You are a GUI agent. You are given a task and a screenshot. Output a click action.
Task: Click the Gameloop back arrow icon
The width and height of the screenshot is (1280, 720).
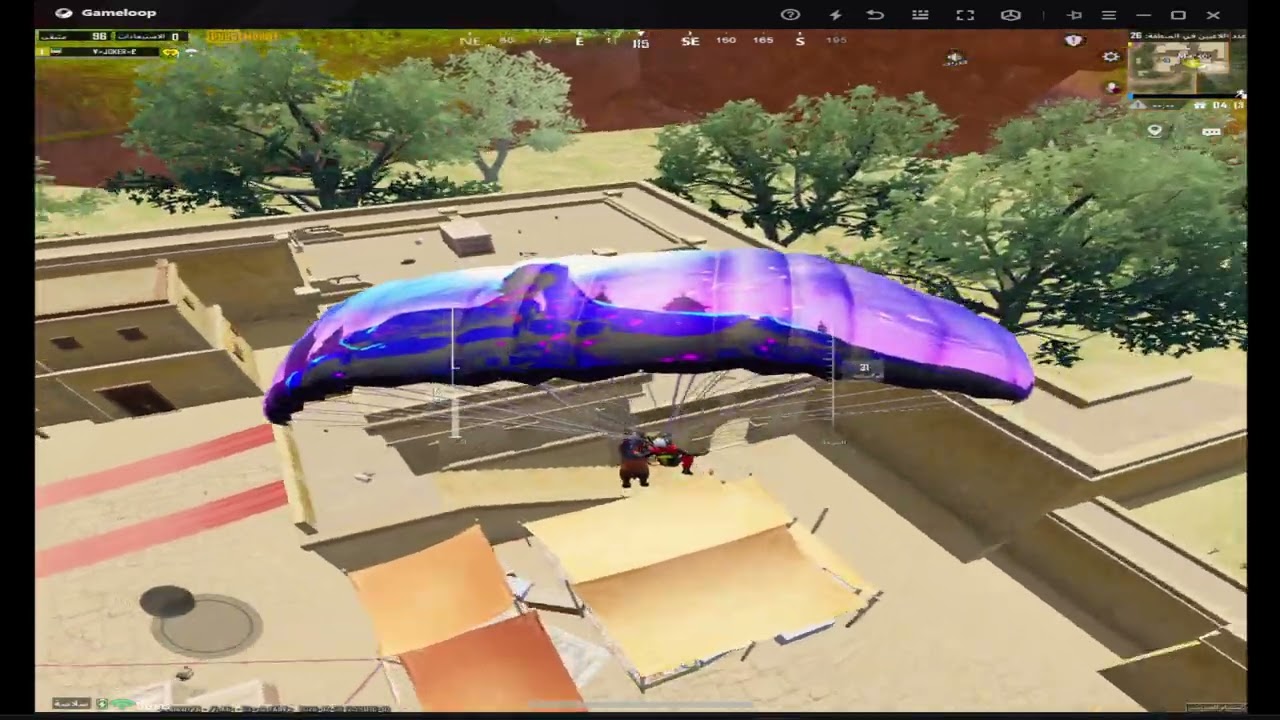[x=875, y=14]
